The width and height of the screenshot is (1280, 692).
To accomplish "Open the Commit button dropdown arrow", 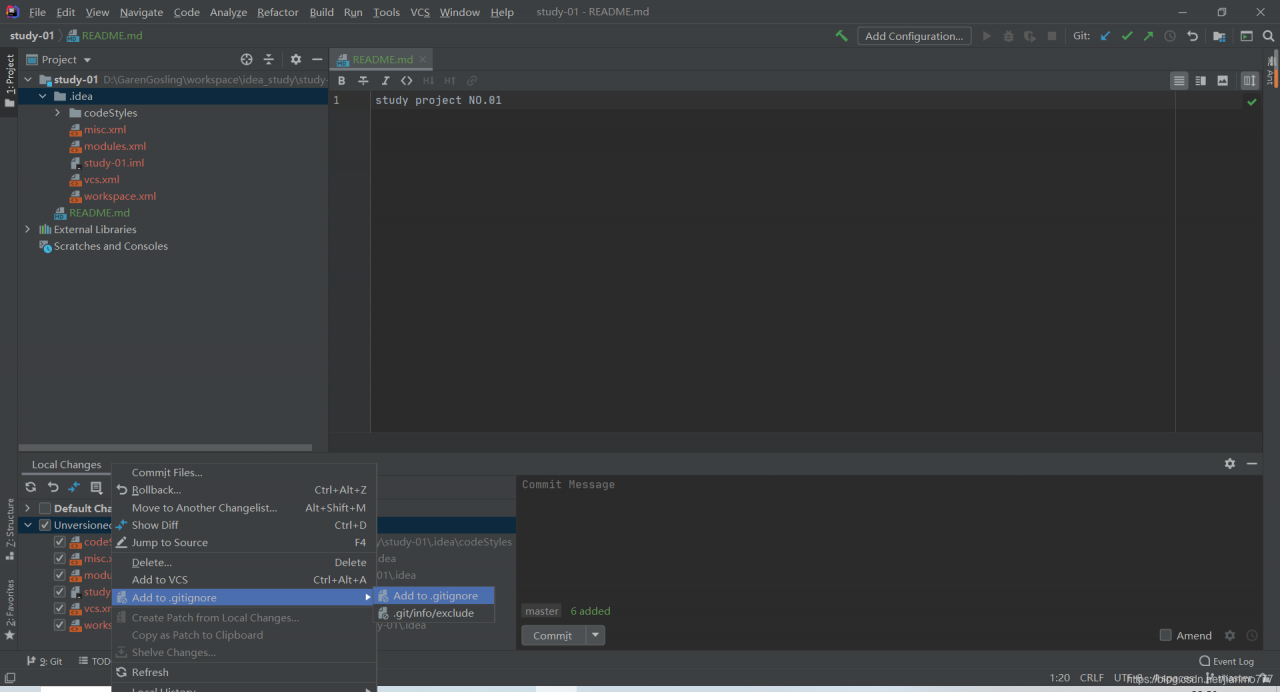I will 595,635.
